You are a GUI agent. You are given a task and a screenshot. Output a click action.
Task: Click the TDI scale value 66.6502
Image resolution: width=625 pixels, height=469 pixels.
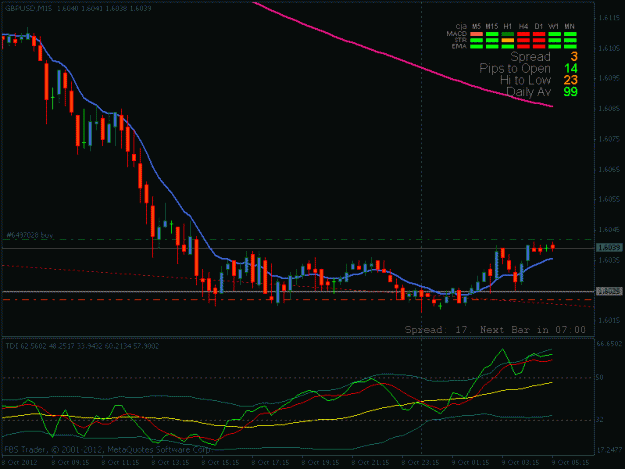point(609,343)
